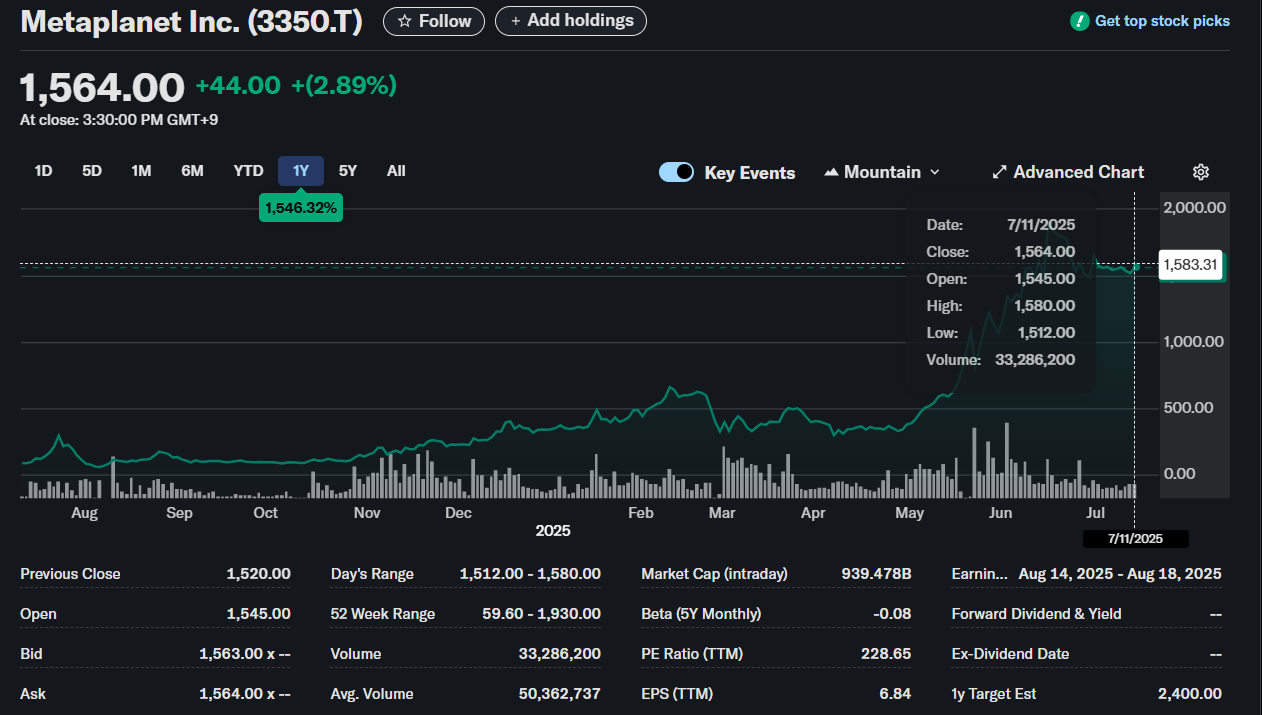
Task: Select the 1D time range tab
Action: point(43,171)
